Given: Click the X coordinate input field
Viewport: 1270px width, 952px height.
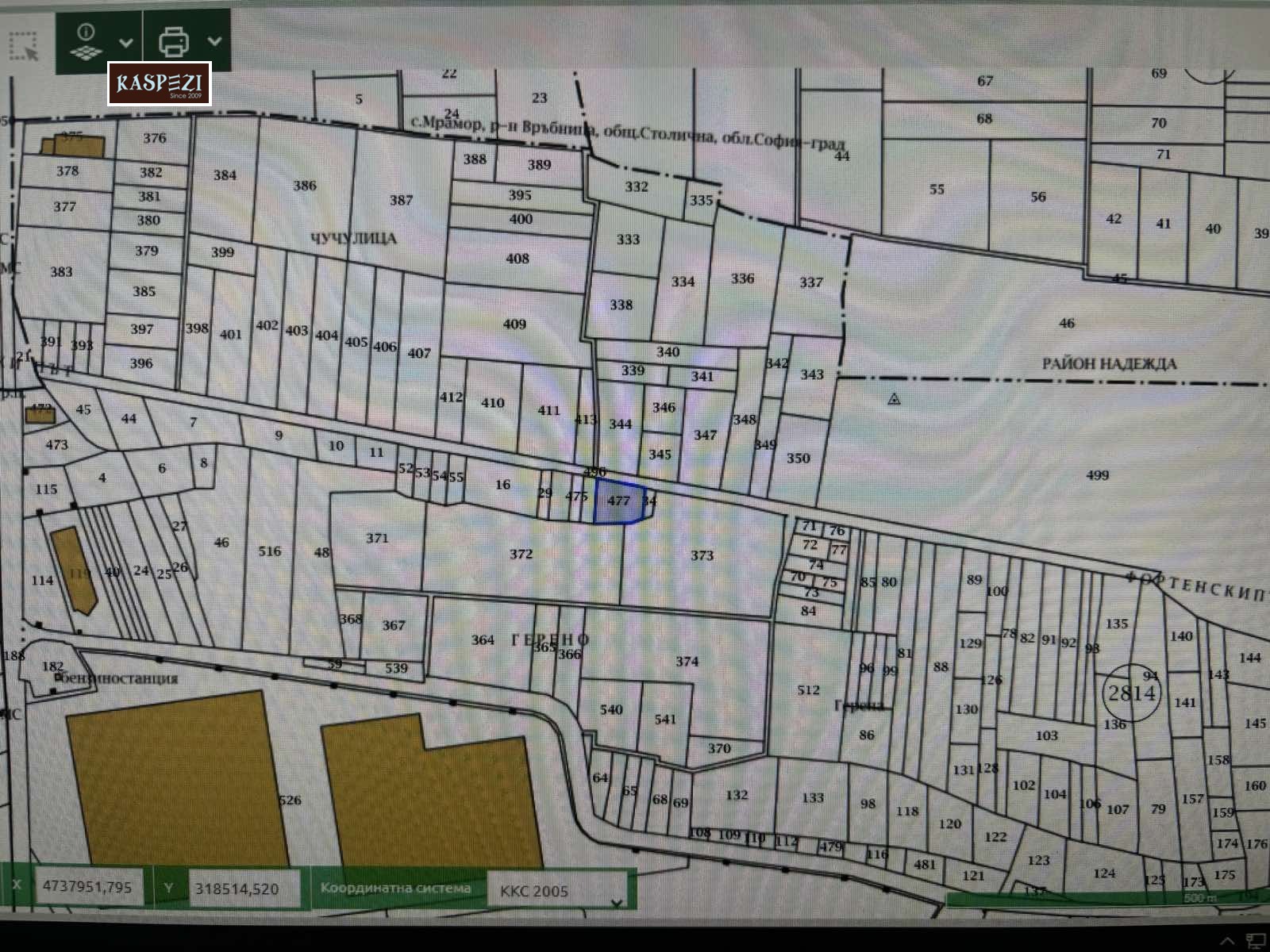Looking at the screenshot, I should pos(87,888).
